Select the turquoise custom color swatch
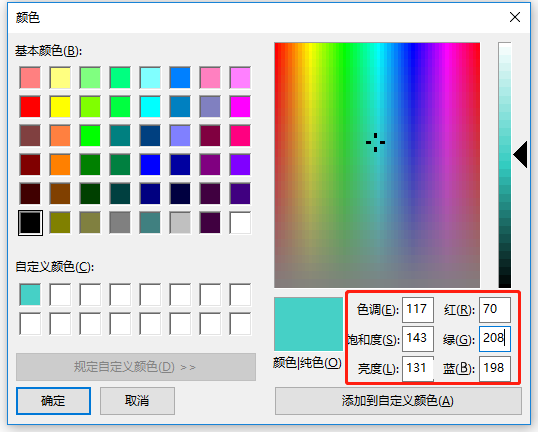This screenshot has height=432, width=538. pos(30,294)
